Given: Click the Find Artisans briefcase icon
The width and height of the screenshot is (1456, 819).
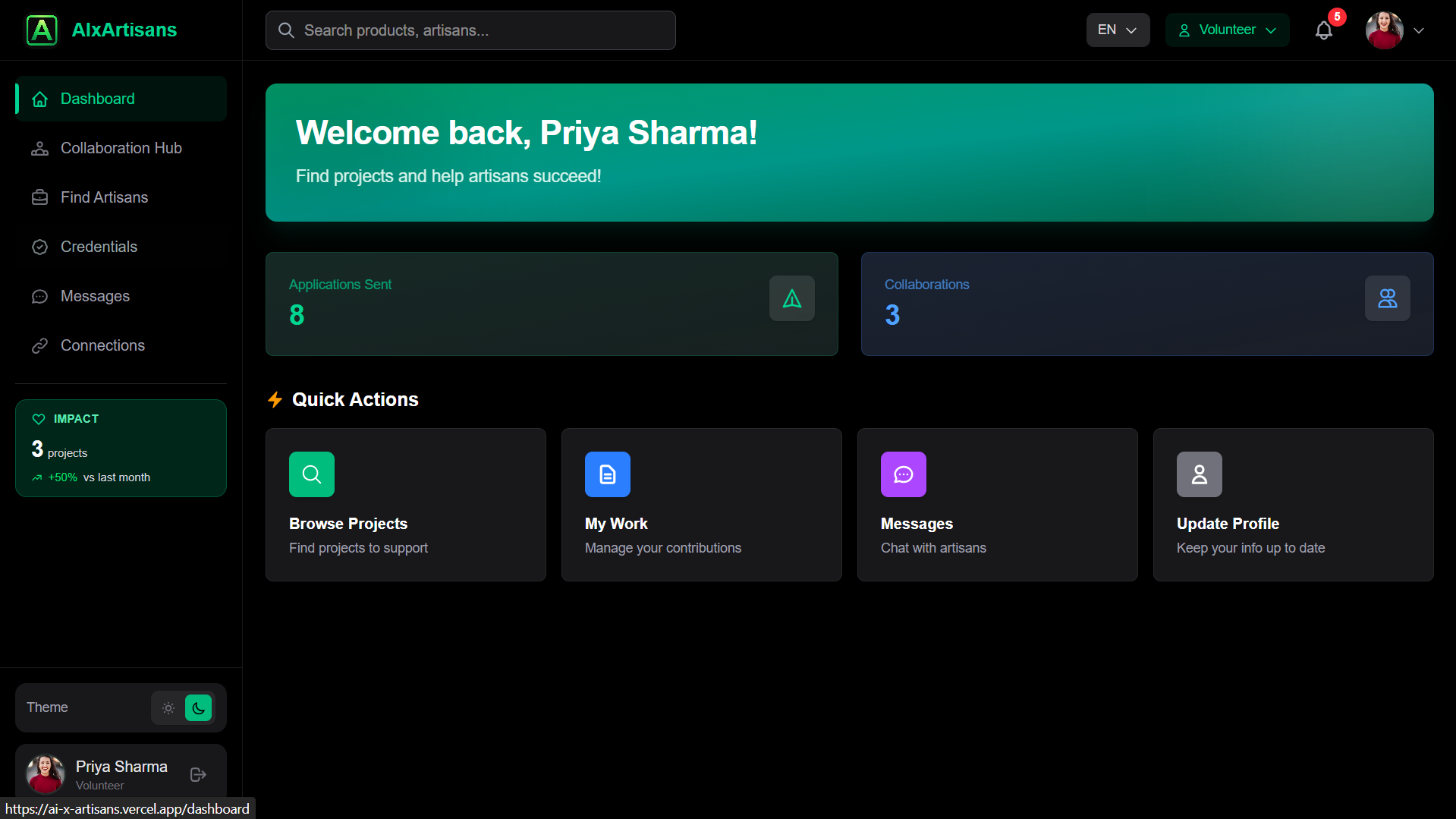Looking at the screenshot, I should tap(40, 198).
